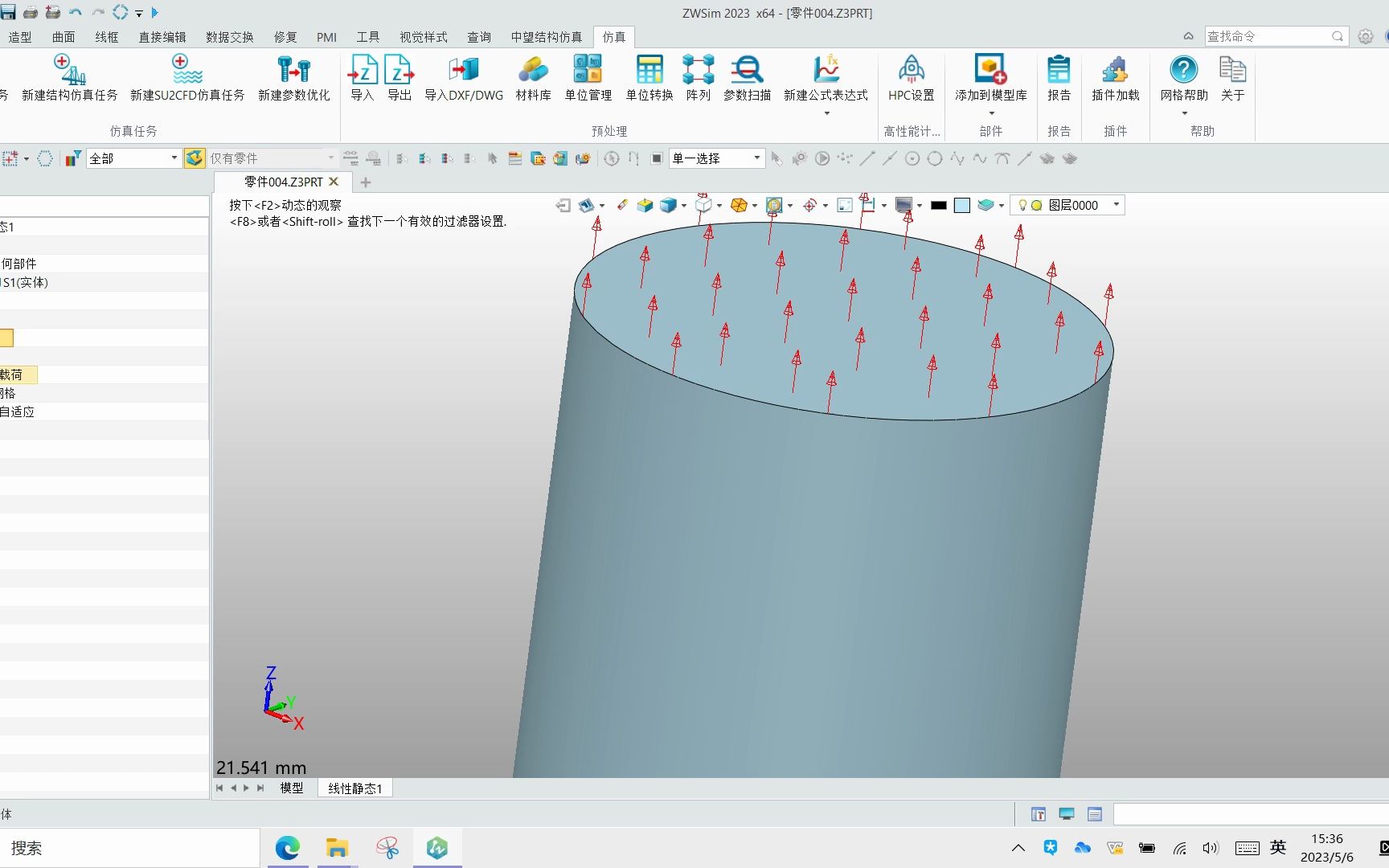Toggle the colored filter funnel icon

click(x=73, y=158)
